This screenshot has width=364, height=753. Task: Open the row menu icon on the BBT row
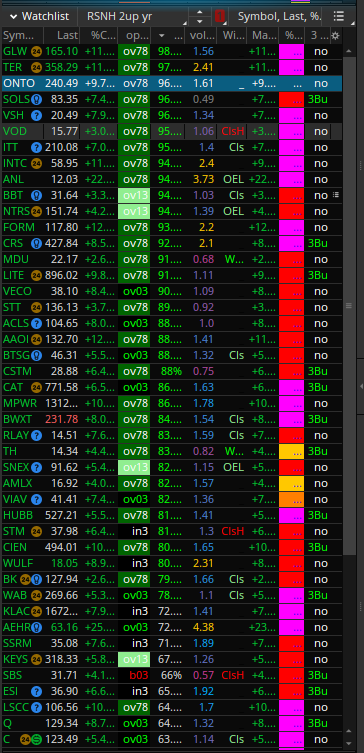click(x=336, y=195)
